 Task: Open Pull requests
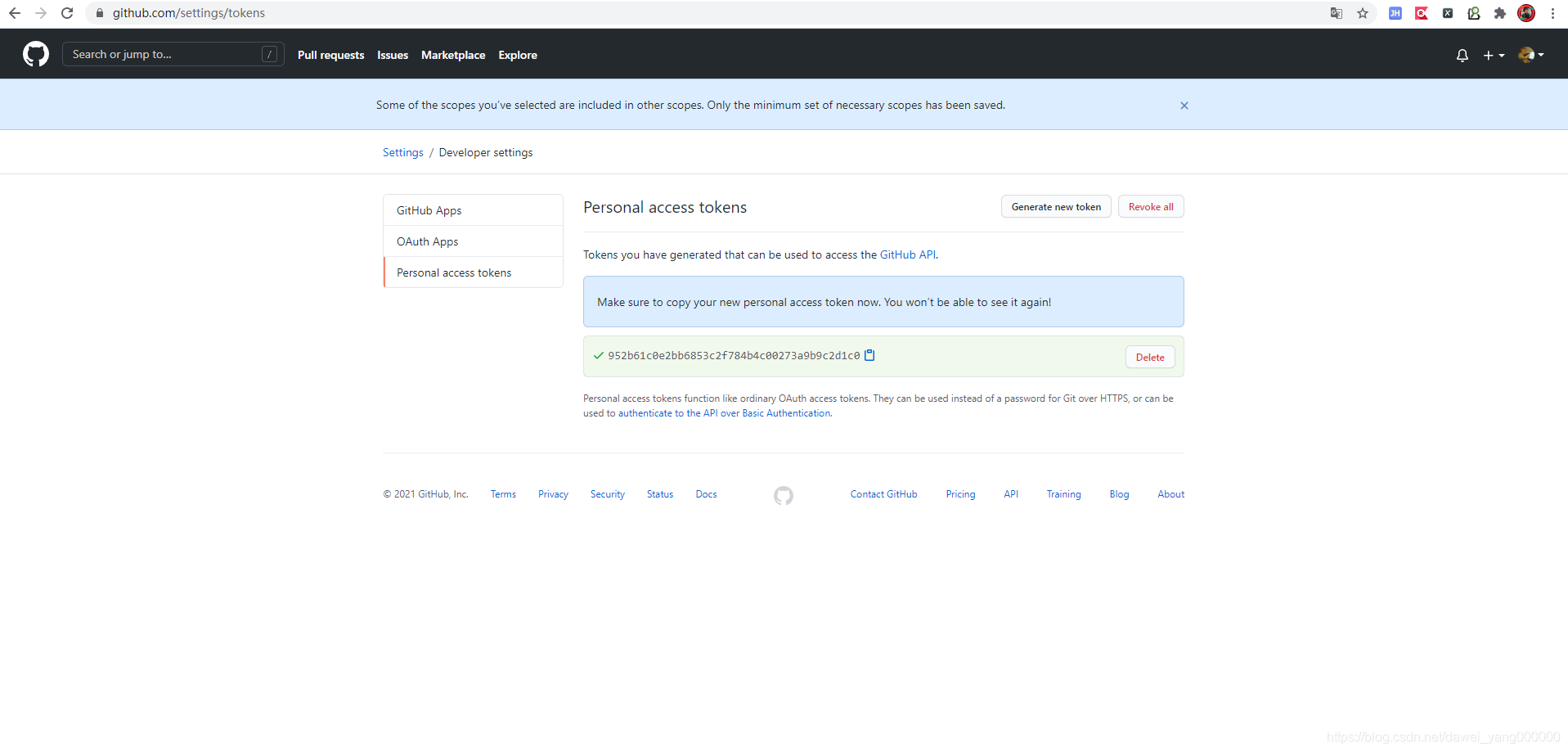(x=331, y=55)
